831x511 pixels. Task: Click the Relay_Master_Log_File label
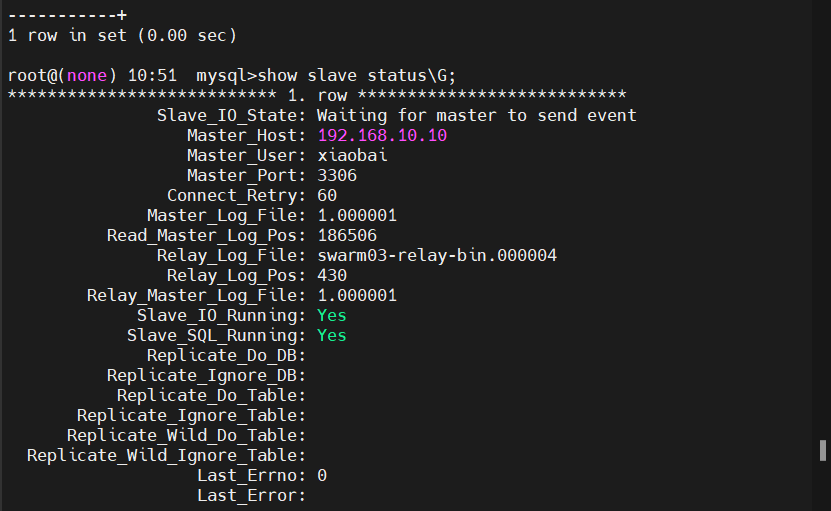pyautogui.click(x=196, y=296)
